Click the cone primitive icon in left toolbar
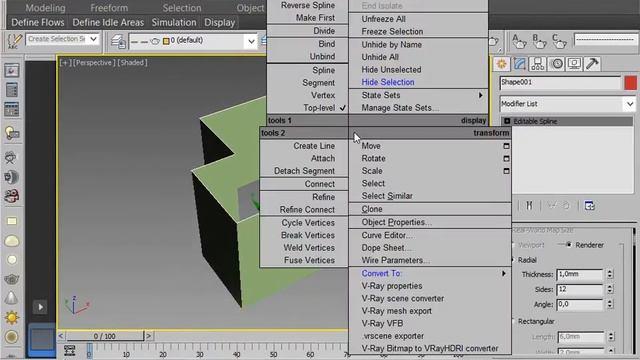Screen dimensions: 640x360 point(11,298)
